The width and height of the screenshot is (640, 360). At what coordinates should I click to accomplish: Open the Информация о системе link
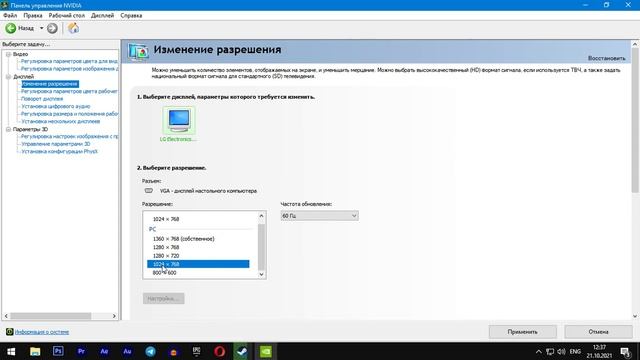(x=42, y=332)
